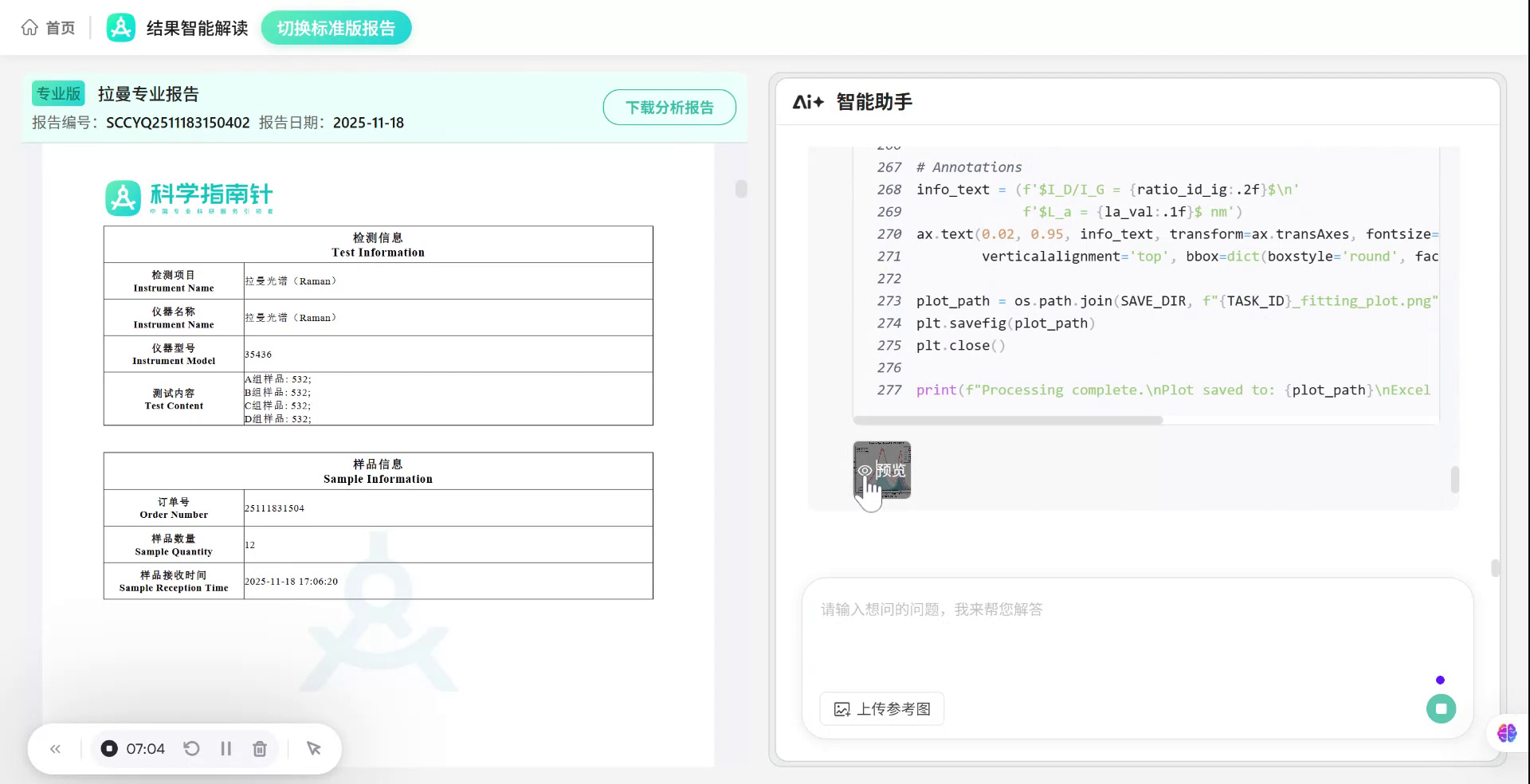Open the 结果智能解读 menu item
This screenshot has height=784, width=1530.
tap(196, 26)
